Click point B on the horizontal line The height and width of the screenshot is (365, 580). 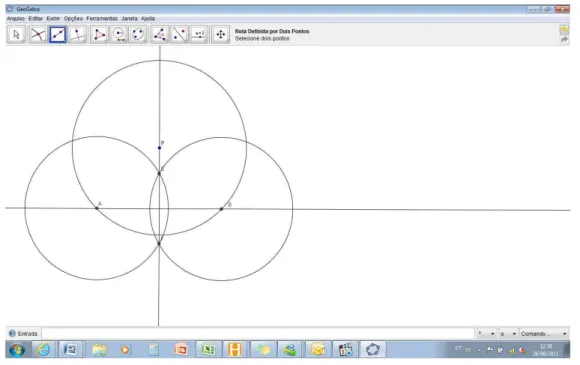click(221, 209)
